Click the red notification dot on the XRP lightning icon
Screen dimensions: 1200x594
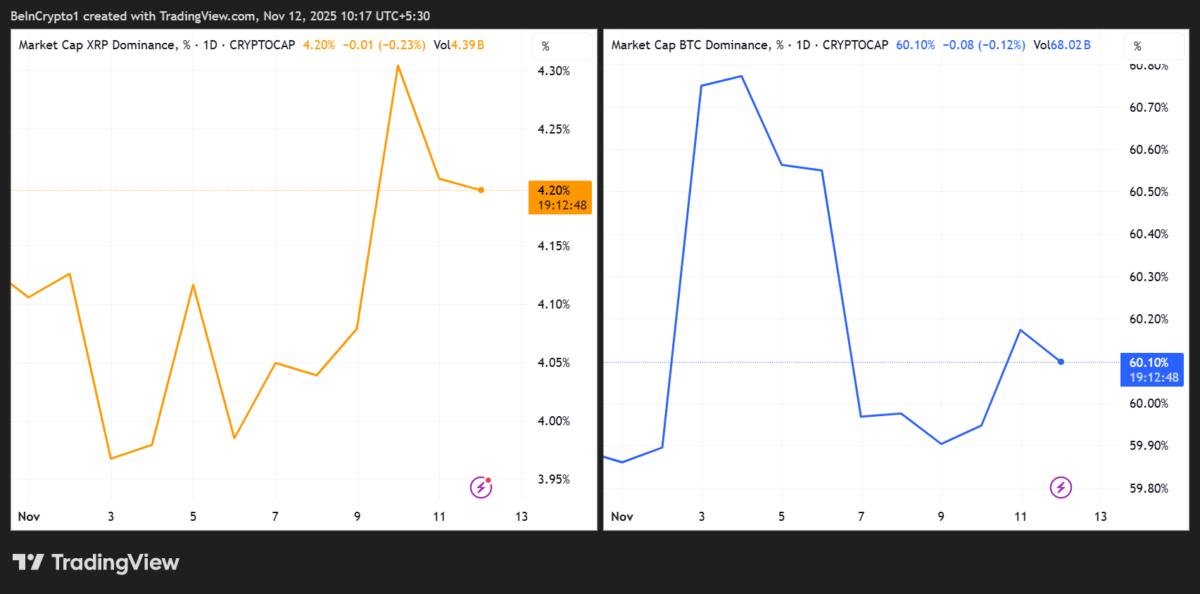click(489, 481)
